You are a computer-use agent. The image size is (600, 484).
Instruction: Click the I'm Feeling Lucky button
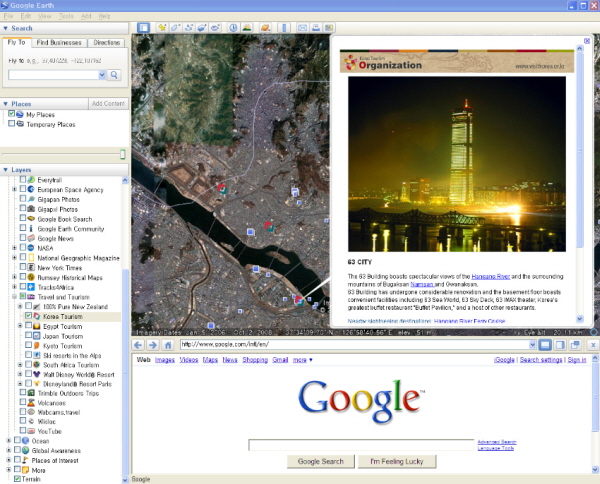pyautogui.click(x=396, y=461)
